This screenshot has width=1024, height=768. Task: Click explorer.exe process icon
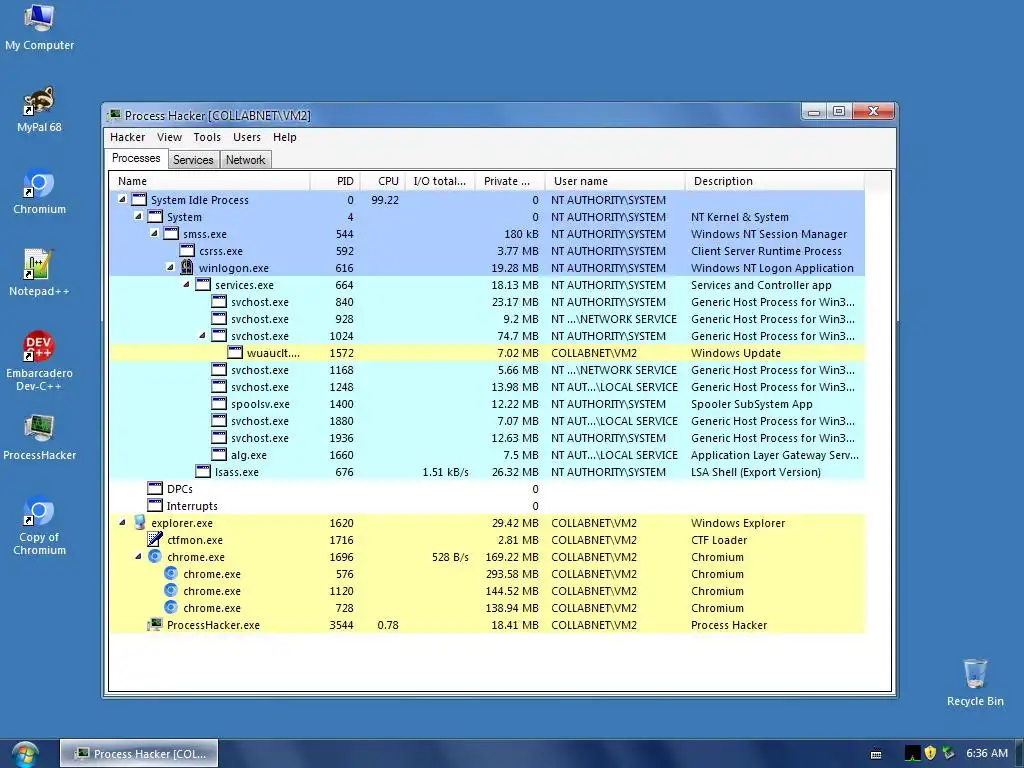[x=139, y=522]
